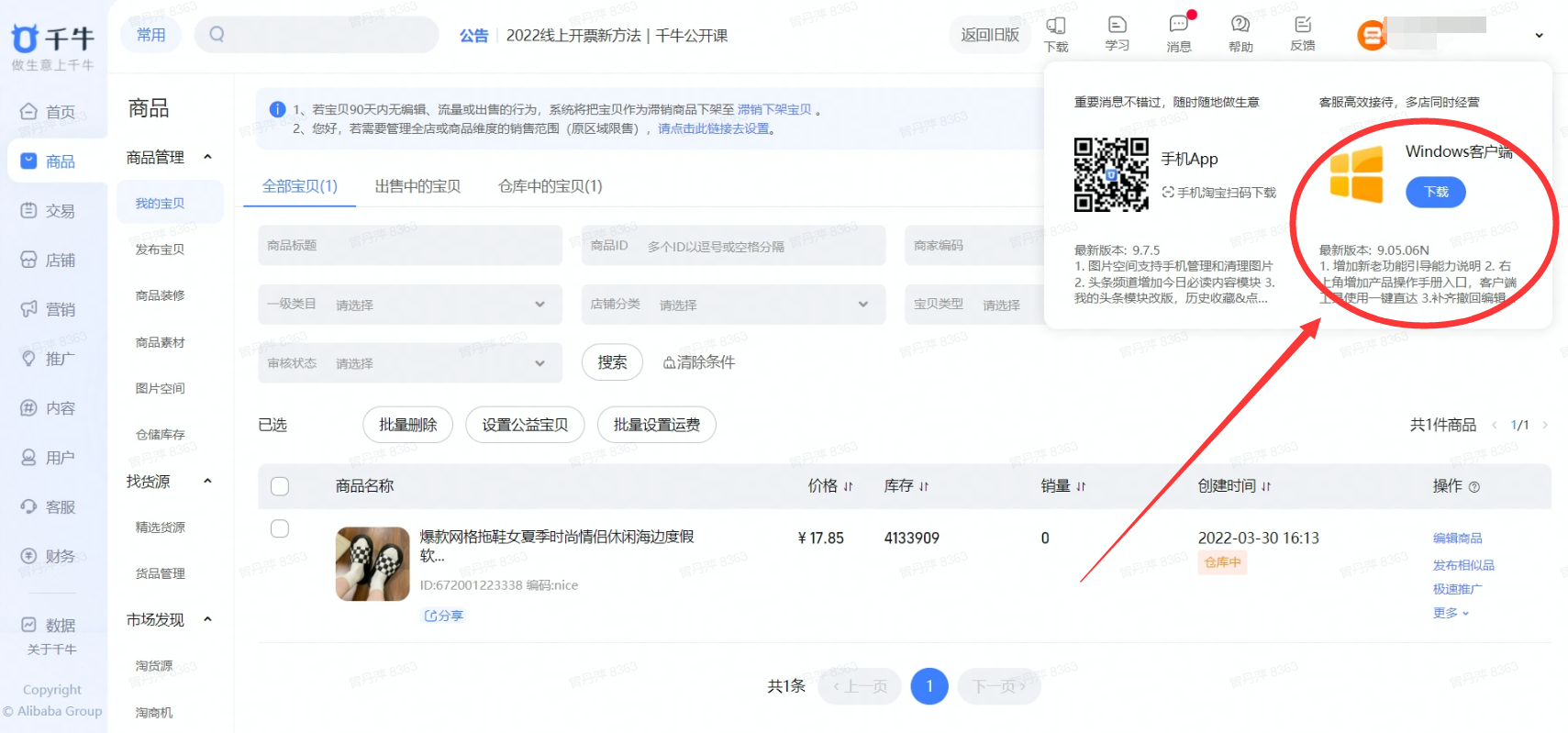Click the 批量设置运费 button

point(657,425)
